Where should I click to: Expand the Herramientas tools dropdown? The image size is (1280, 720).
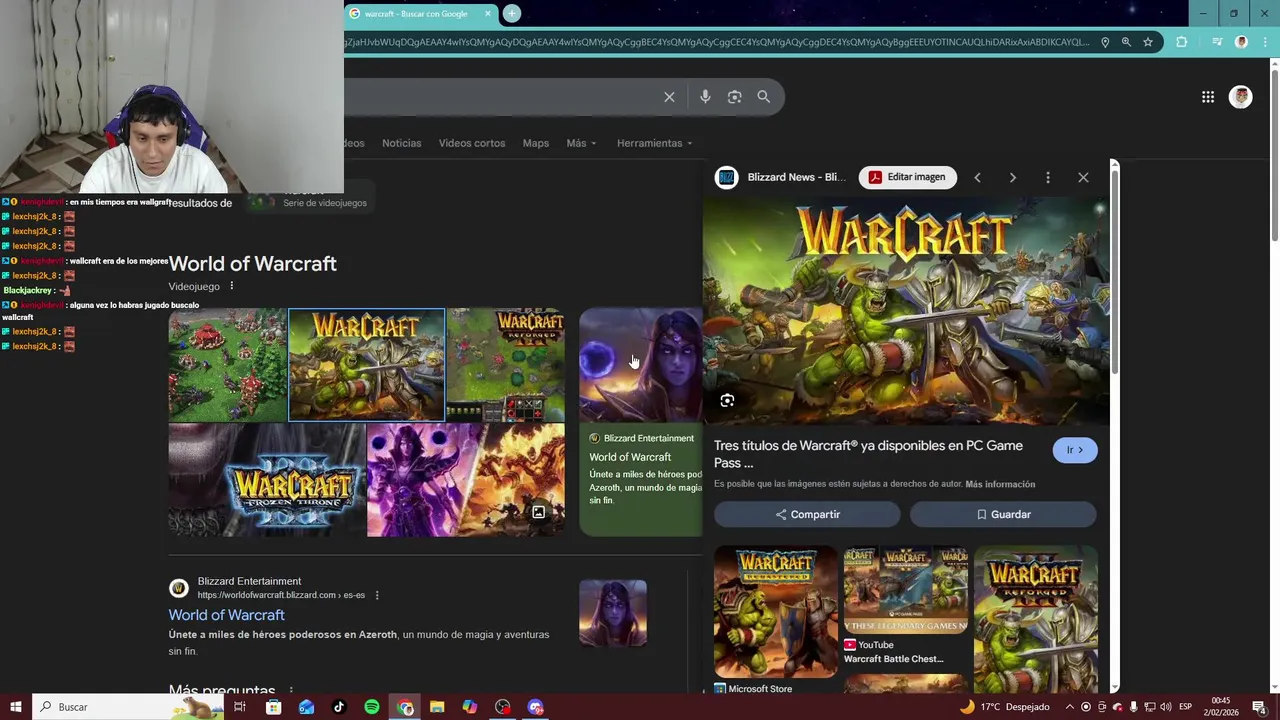tap(654, 143)
